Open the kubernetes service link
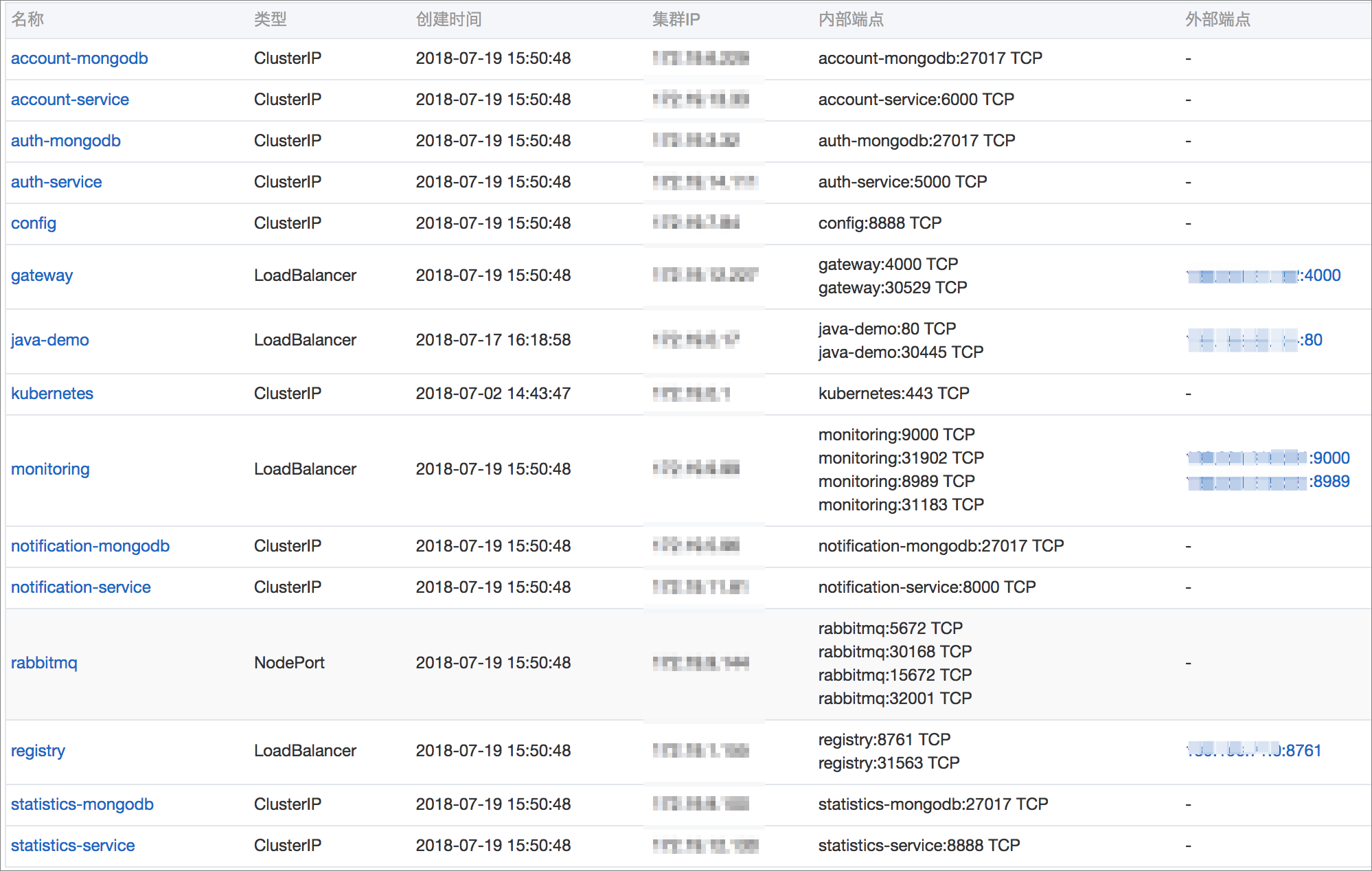Screen dimensions: 1372x871 (52, 394)
